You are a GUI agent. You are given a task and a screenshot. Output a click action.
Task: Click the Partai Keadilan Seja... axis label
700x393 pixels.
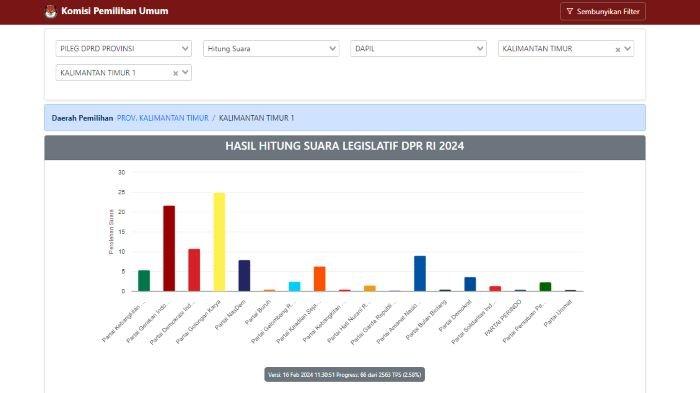click(x=297, y=323)
